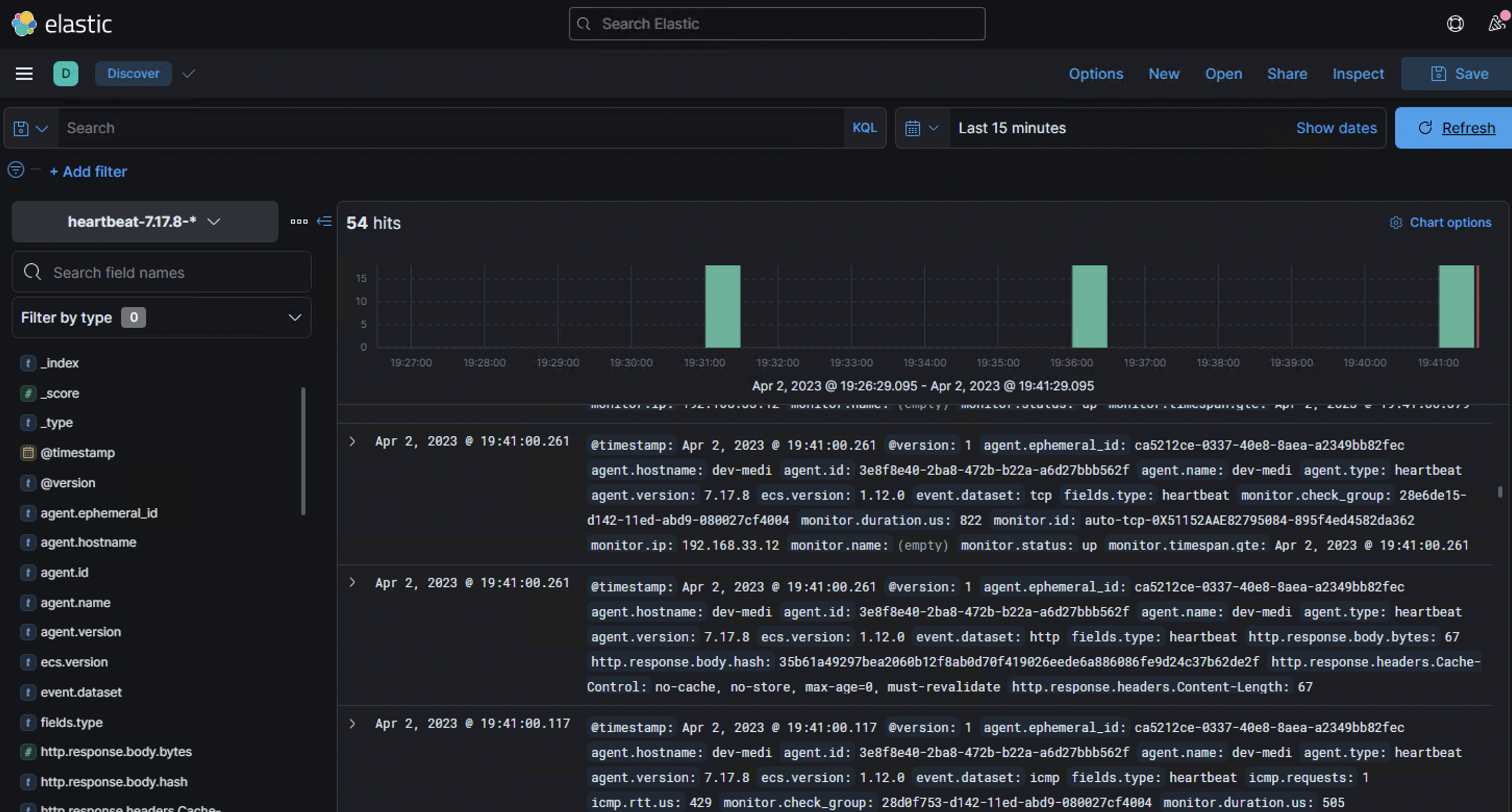Expand the tcp document at 19:41:00.261

352,441
